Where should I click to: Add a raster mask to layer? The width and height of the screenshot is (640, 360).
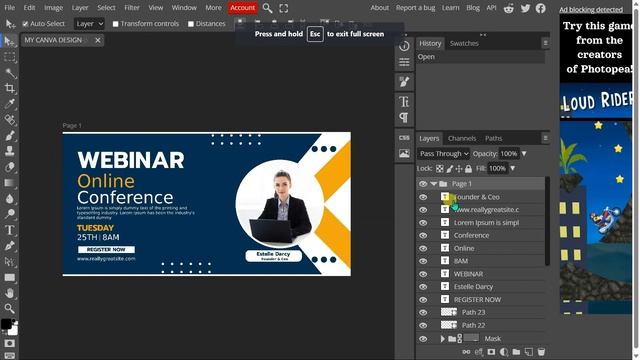(491, 352)
